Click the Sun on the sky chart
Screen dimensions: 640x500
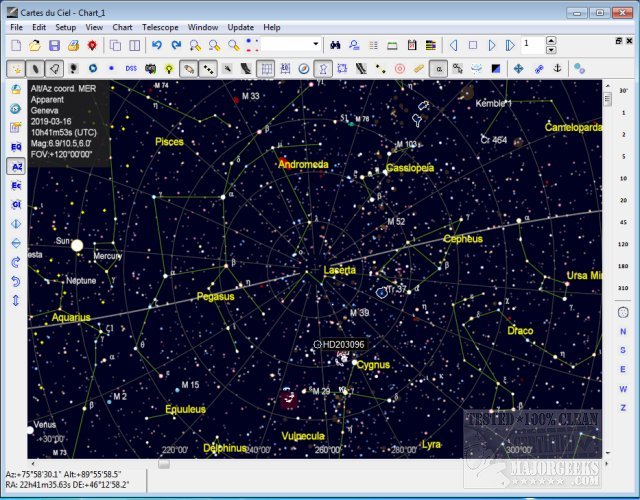tap(77, 245)
